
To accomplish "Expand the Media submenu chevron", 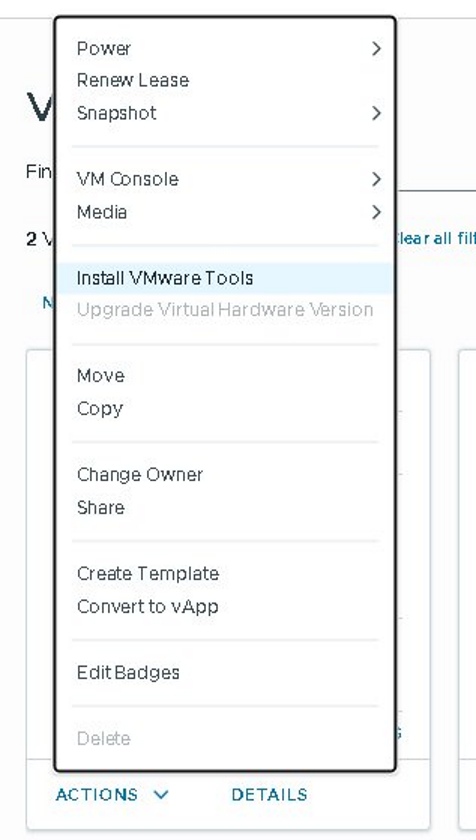I will click(376, 212).
